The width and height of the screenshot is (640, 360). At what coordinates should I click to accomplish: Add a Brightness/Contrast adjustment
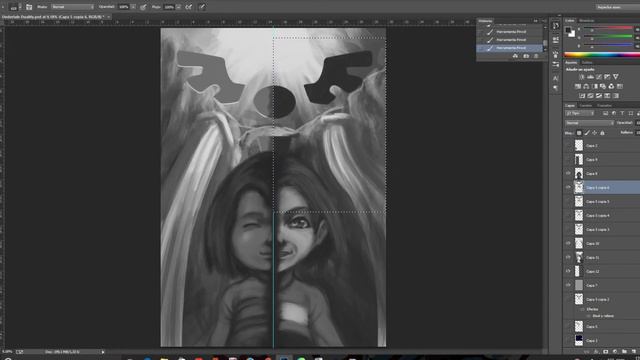[x=582, y=77]
